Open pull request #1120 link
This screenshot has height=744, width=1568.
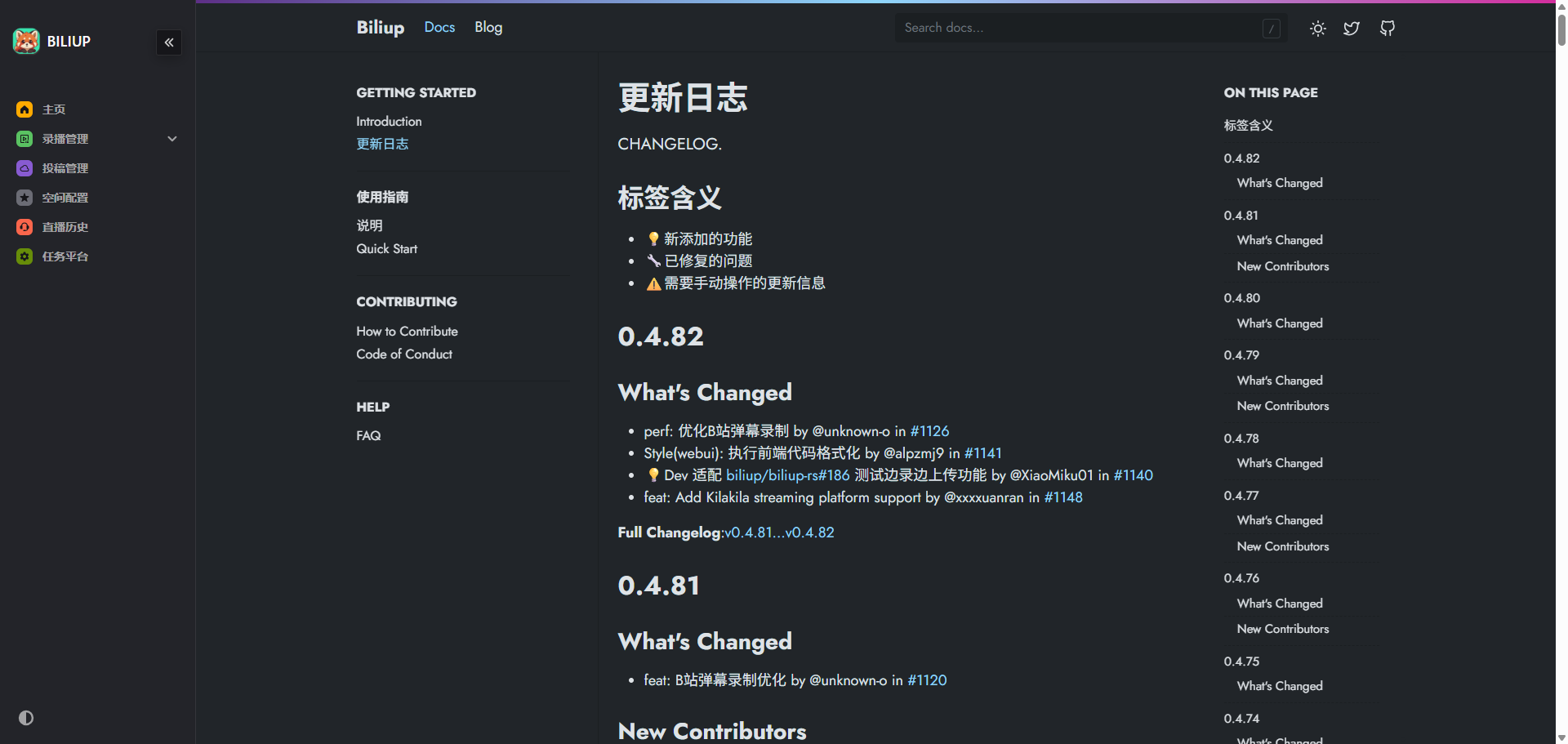point(927,679)
